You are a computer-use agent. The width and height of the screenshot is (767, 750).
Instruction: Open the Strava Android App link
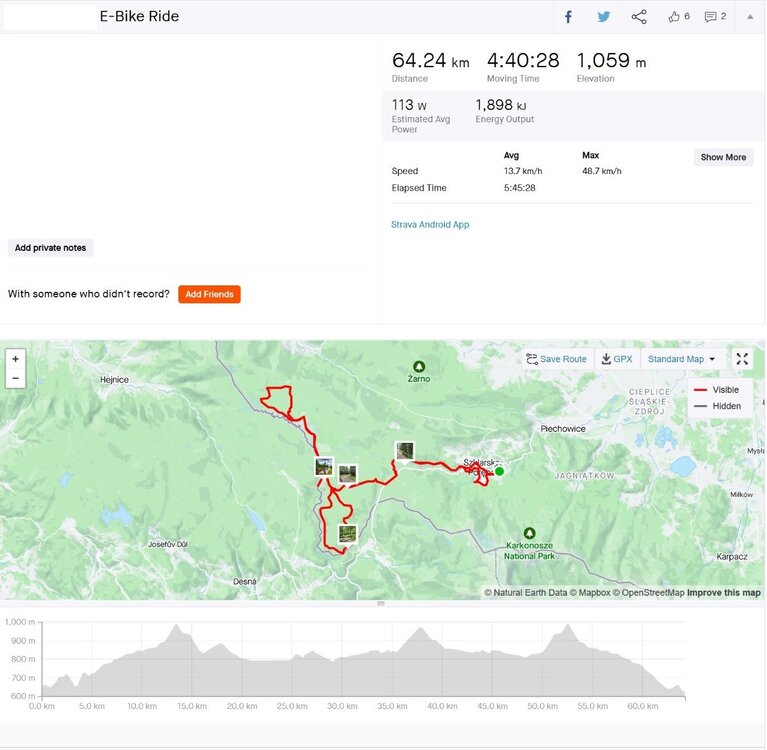pyautogui.click(x=430, y=225)
